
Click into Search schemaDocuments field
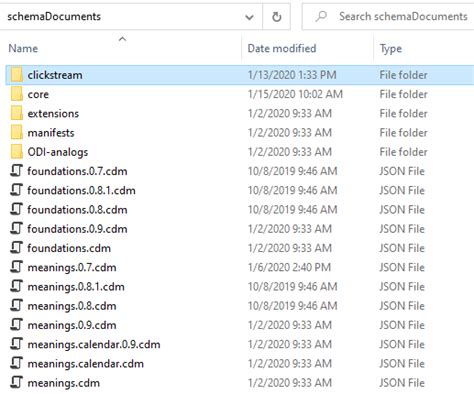click(x=389, y=17)
